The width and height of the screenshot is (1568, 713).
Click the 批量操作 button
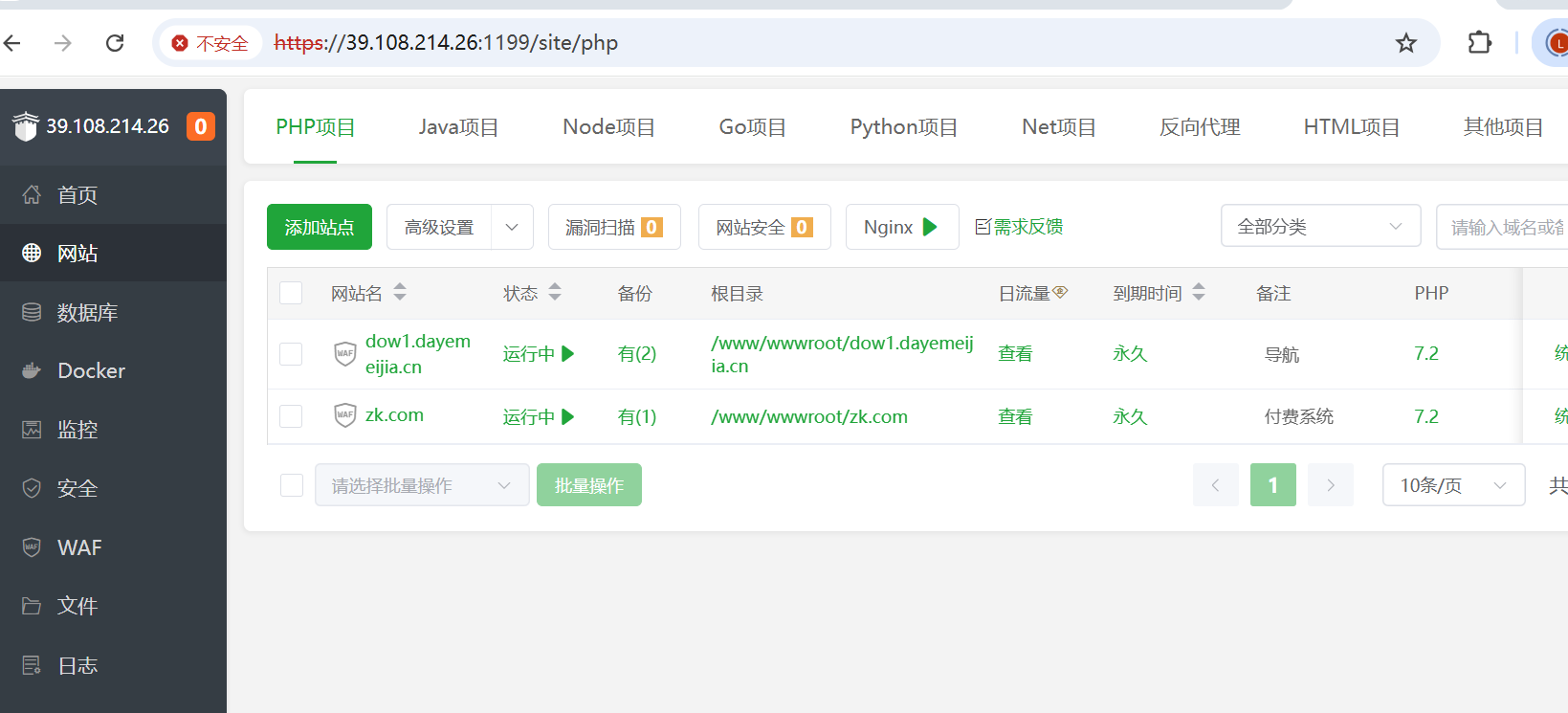pyautogui.click(x=589, y=485)
